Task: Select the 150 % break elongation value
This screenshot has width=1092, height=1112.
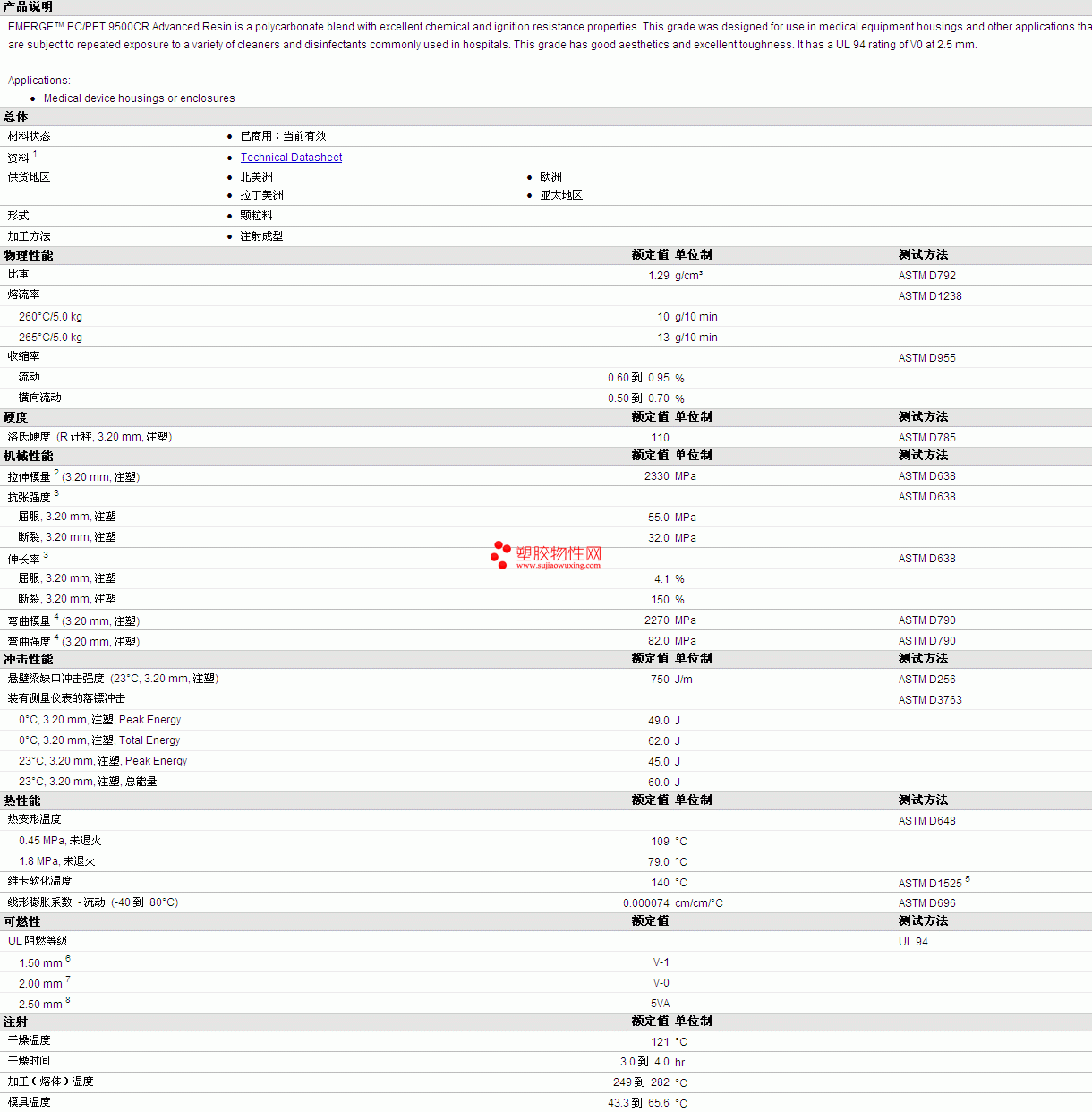Action: click(x=668, y=600)
